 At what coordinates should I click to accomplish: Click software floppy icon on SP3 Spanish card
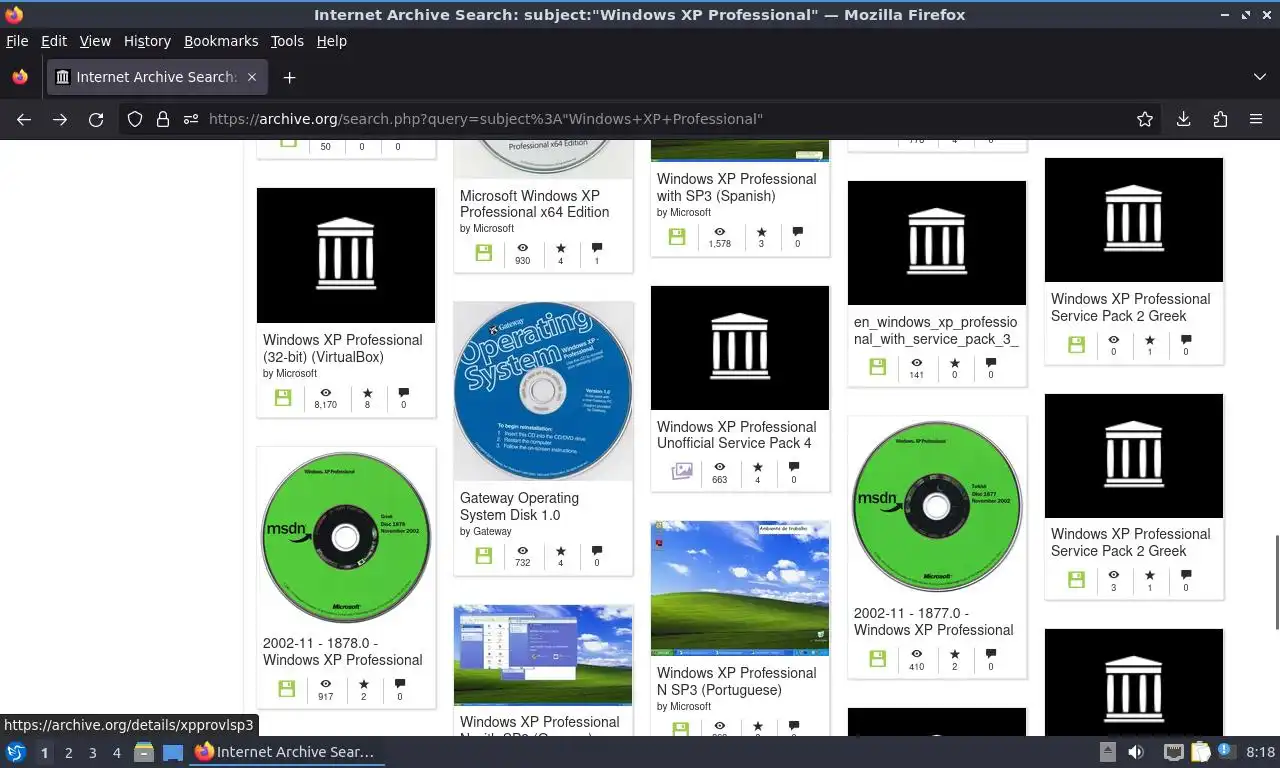tap(677, 237)
